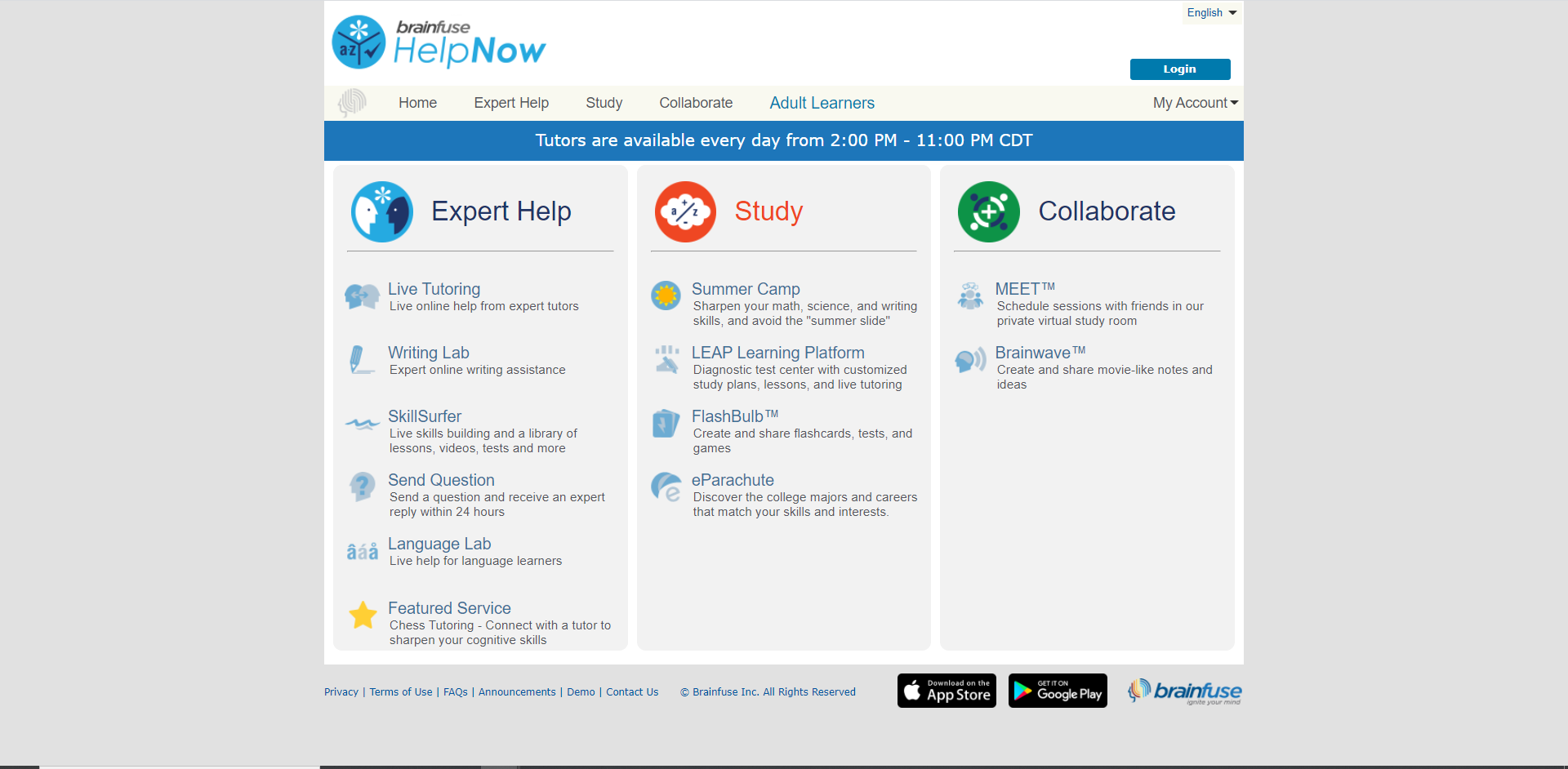Open the SkillSurfer link
Screen dimensions: 1568x769
tap(425, 416)
